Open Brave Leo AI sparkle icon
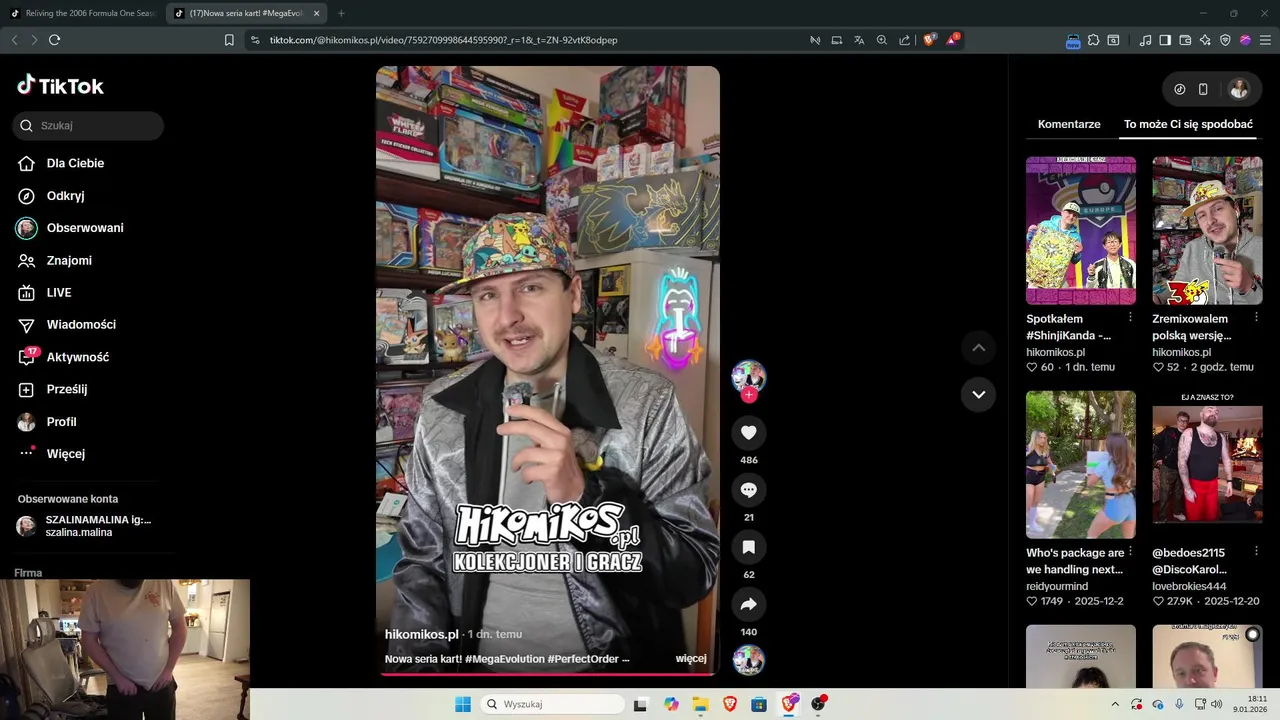This screenshot has width=1280, height=720. click(1205, 40)
